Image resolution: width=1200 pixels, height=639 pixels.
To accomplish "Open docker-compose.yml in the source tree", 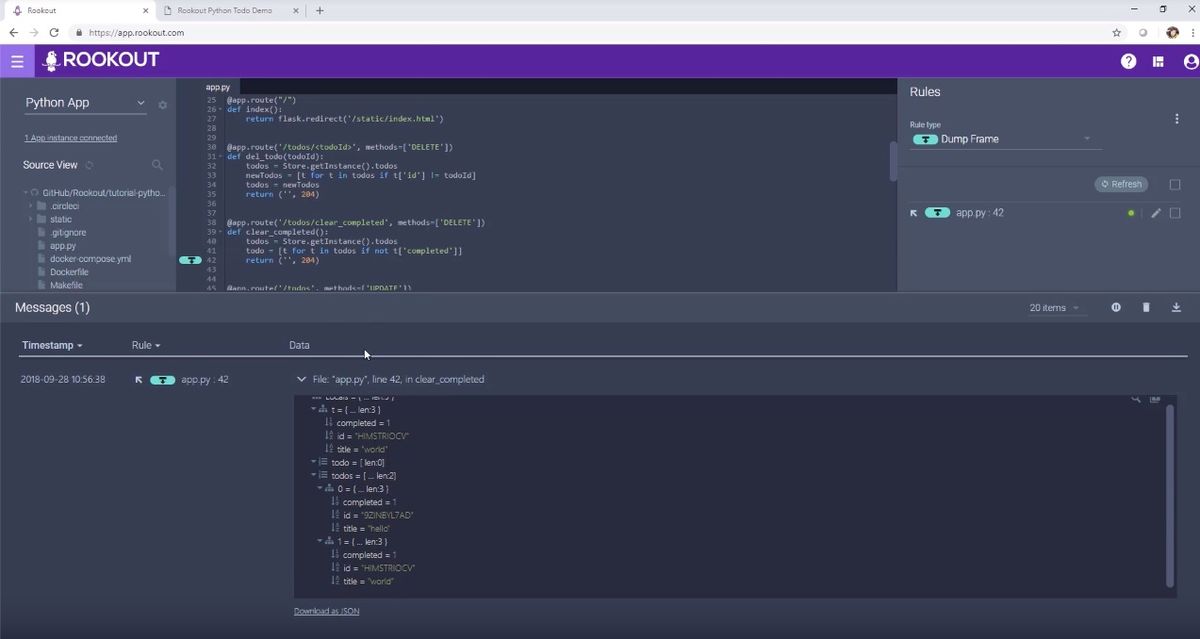I will pos(90,258).
